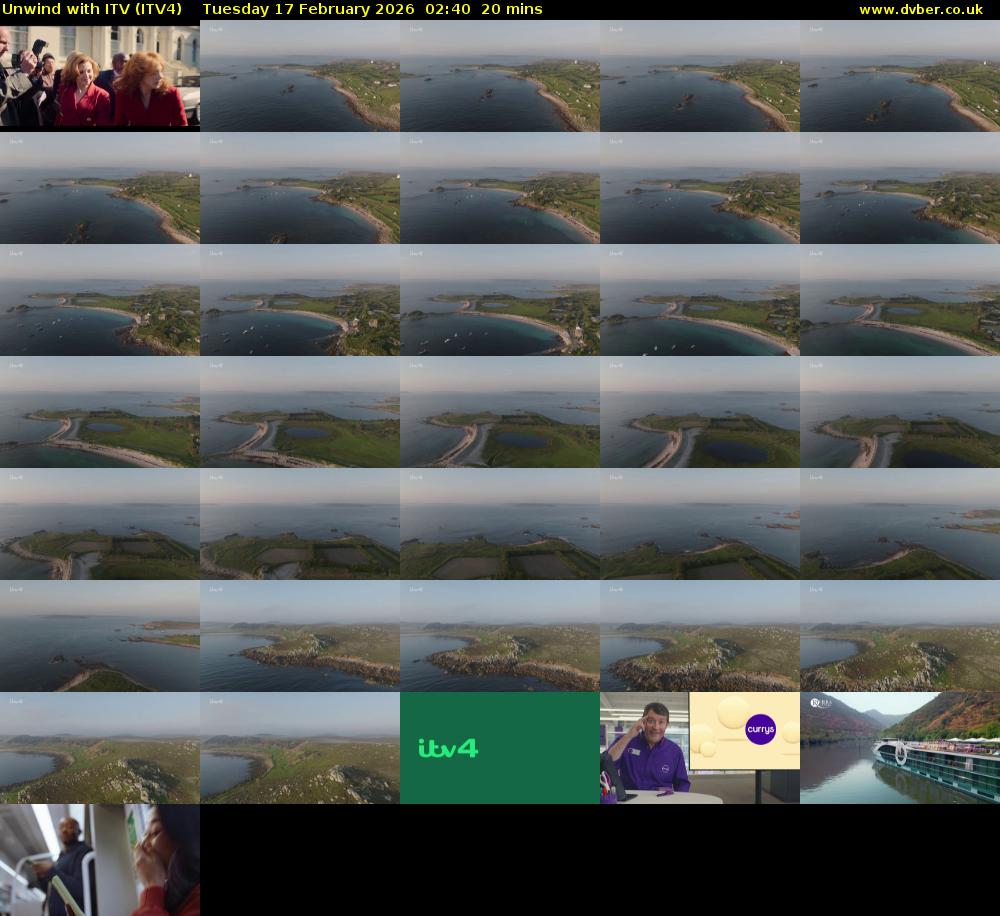Open the middle thumbnail of the third row
This screenshot has height=916, width=1000.
500,300
